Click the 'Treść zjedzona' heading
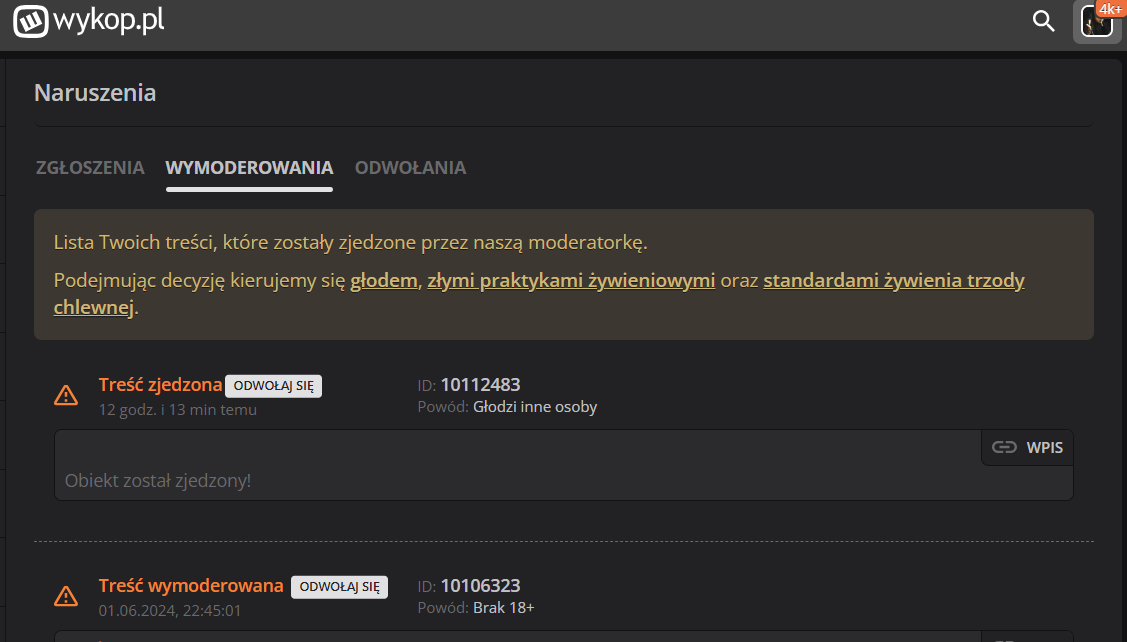 point(160,385)
